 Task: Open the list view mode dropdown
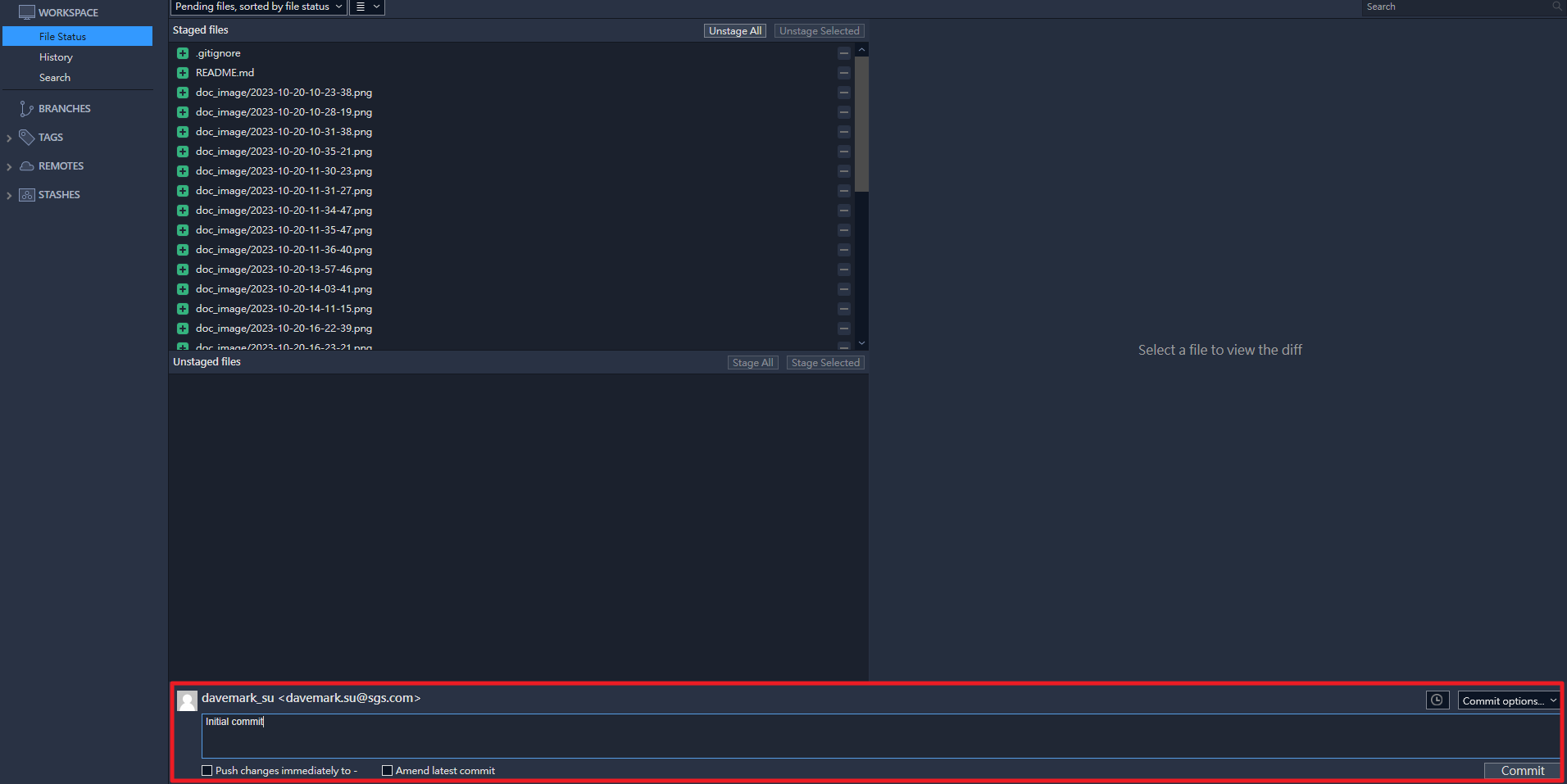point(367,7)
